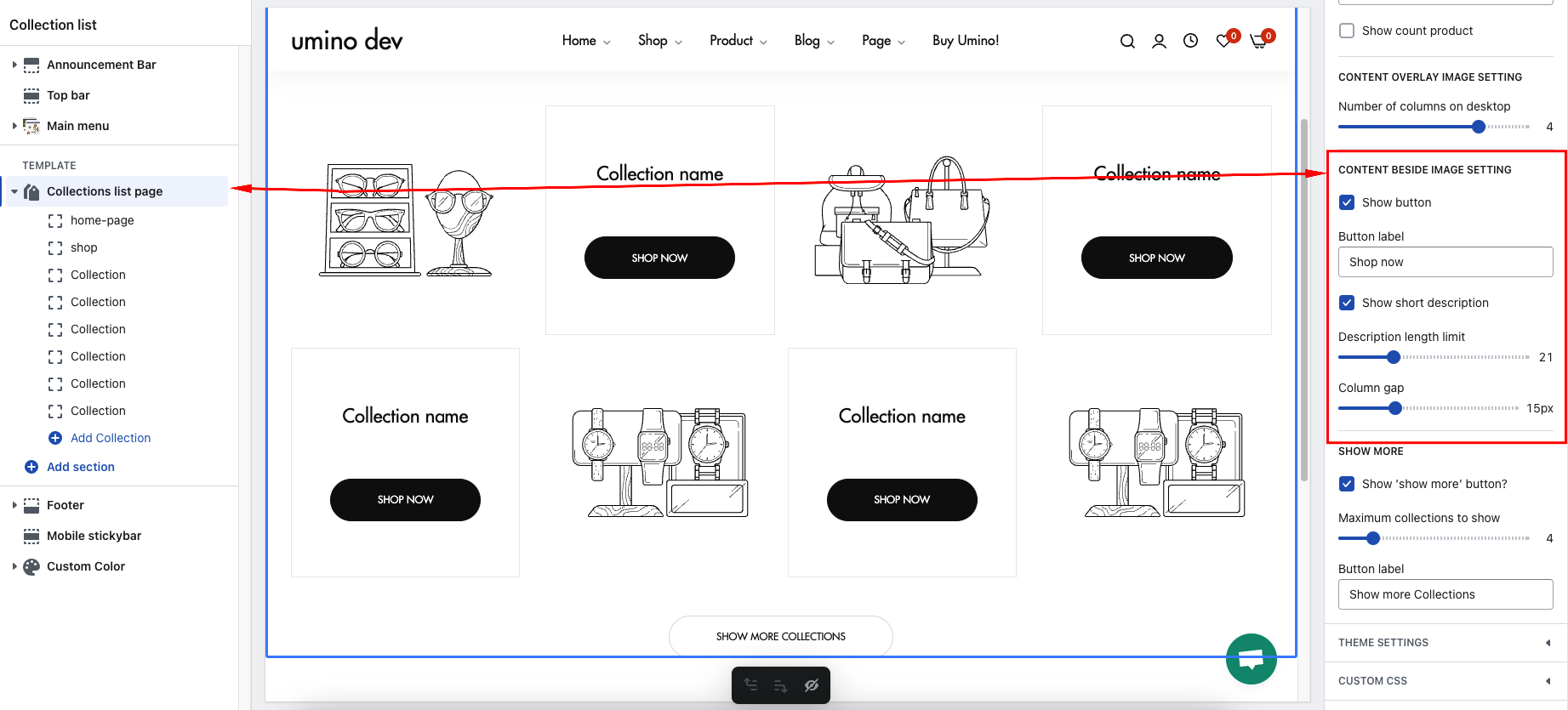Open the wishlist heart icon

point(1223,41)
